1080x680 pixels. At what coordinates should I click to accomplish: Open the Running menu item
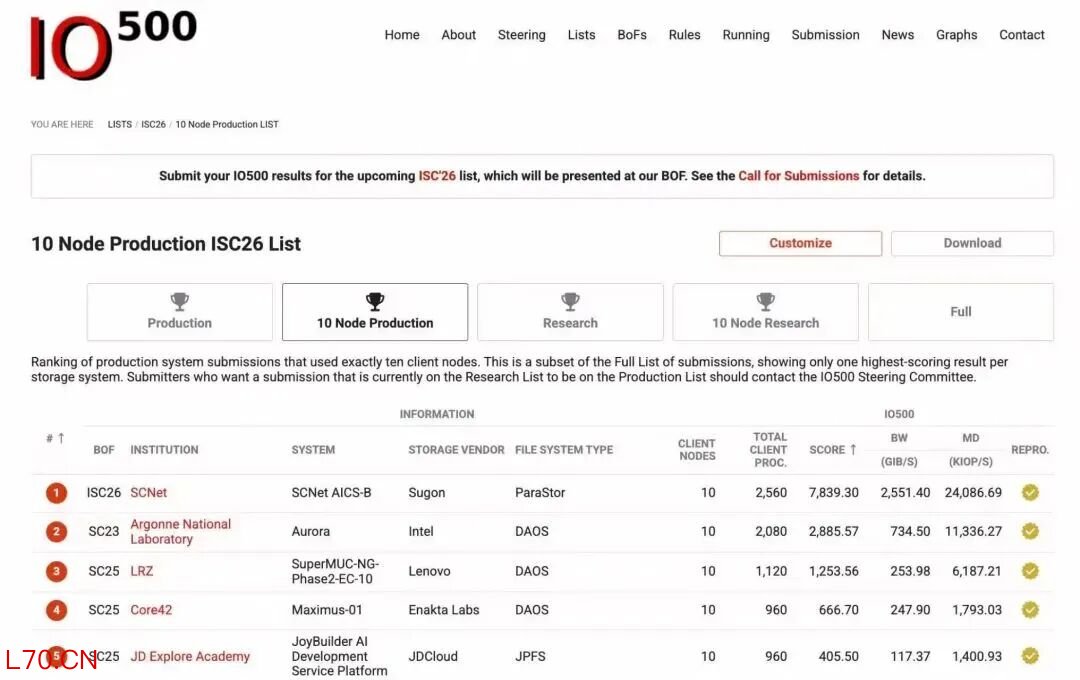pyautogui.click(x=746, y=34)
